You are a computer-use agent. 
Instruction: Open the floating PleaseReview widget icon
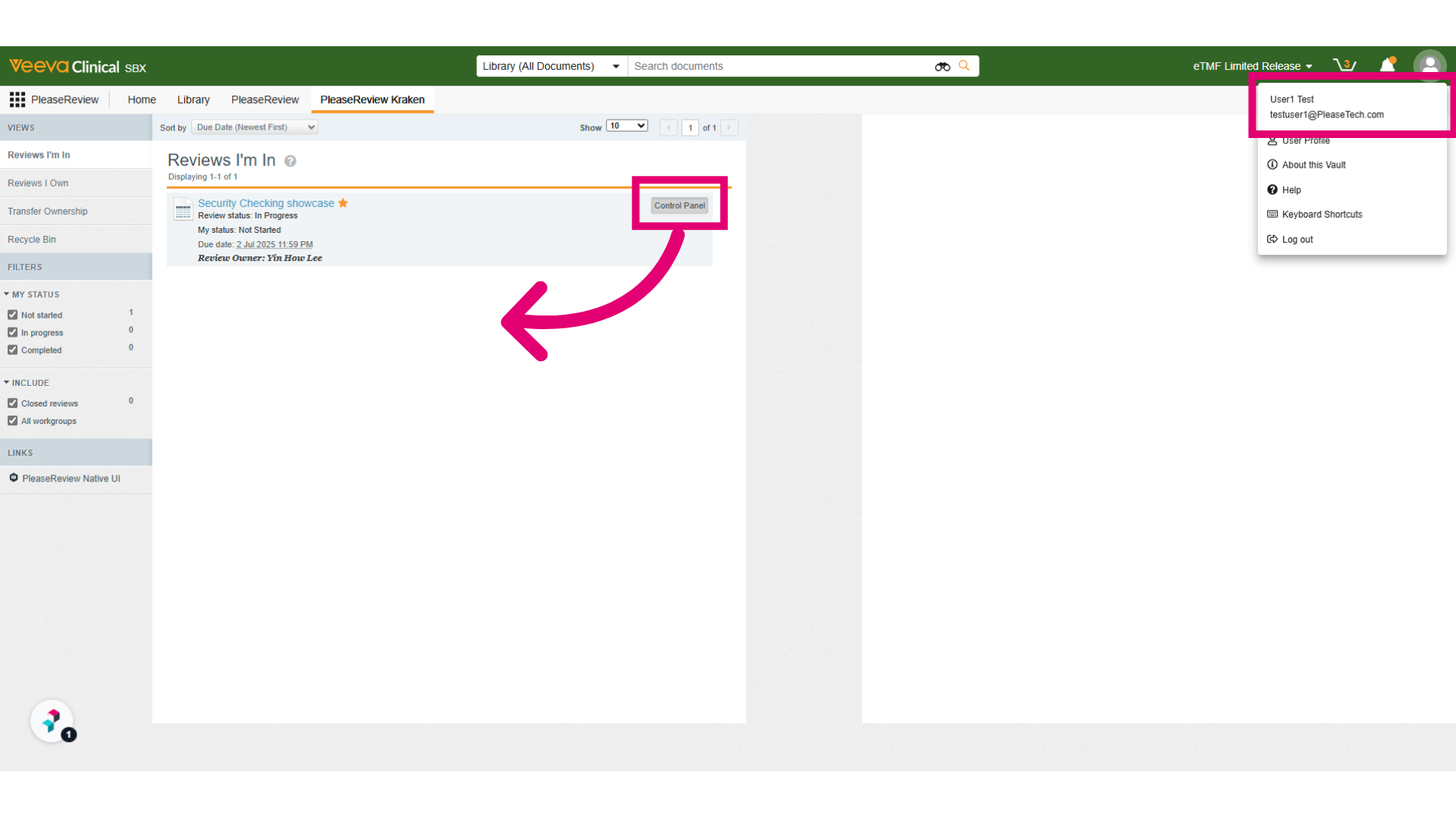(52, 720)
